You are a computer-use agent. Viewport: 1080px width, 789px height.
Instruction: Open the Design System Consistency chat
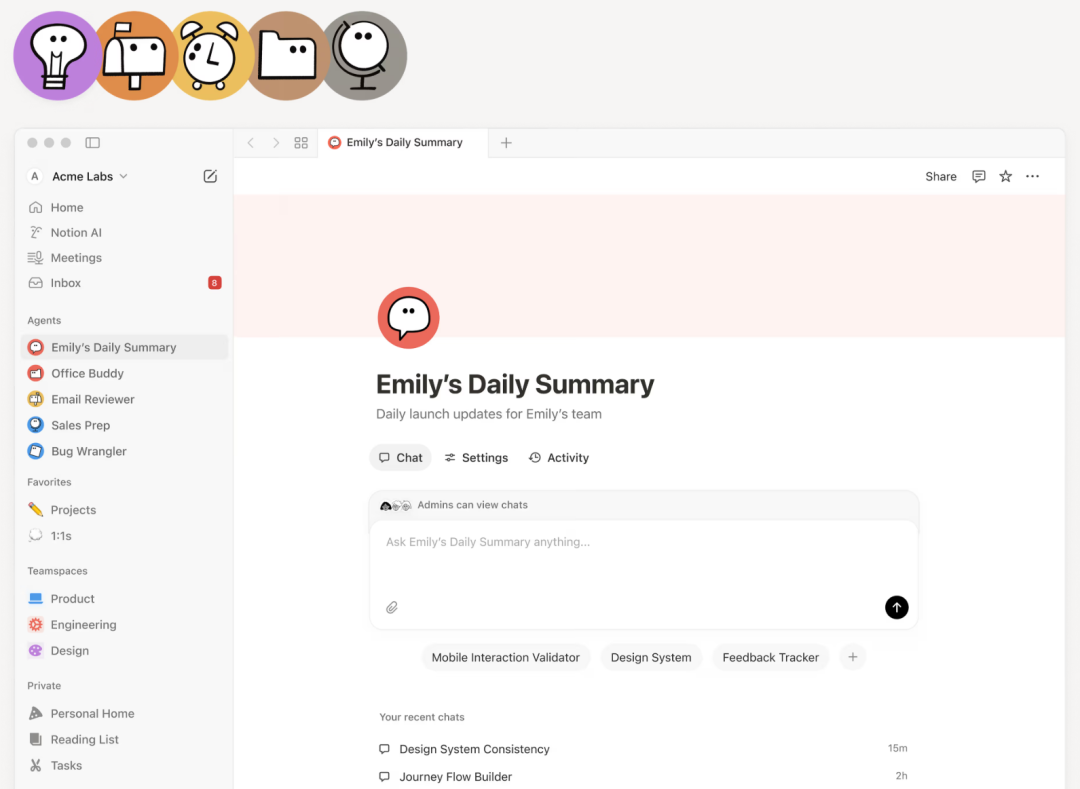(643, 749)
